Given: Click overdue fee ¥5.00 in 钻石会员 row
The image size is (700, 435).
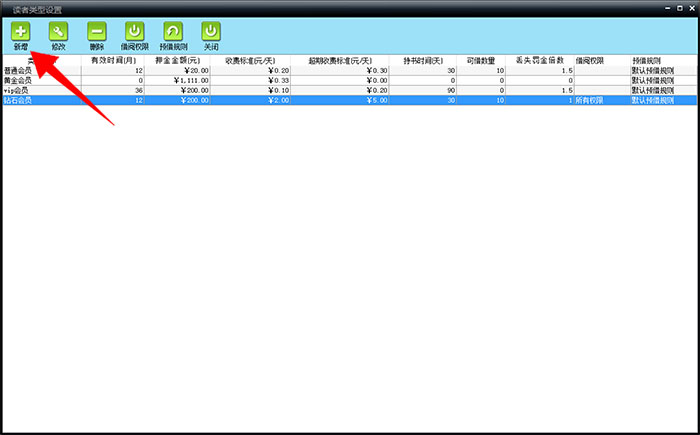Looking at the screenshot, I should (x=340, y=100).
